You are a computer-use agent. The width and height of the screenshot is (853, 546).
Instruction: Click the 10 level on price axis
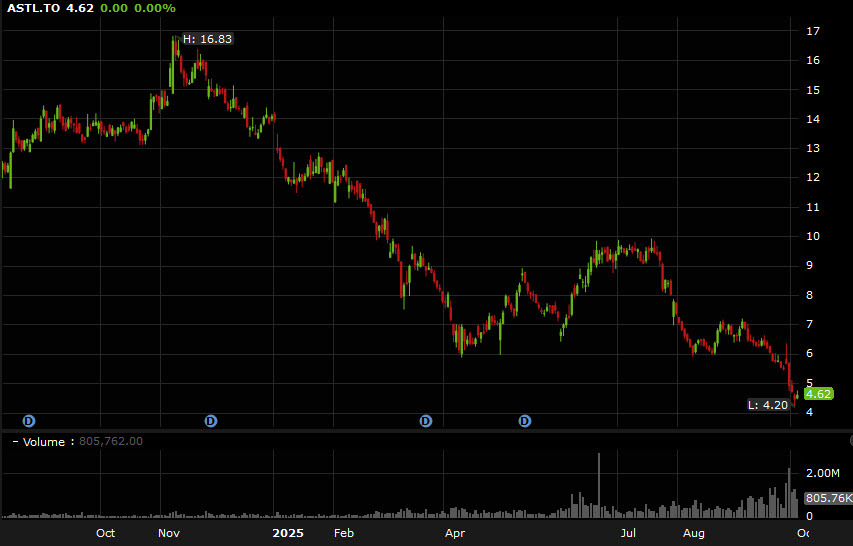tap(813, 237)
